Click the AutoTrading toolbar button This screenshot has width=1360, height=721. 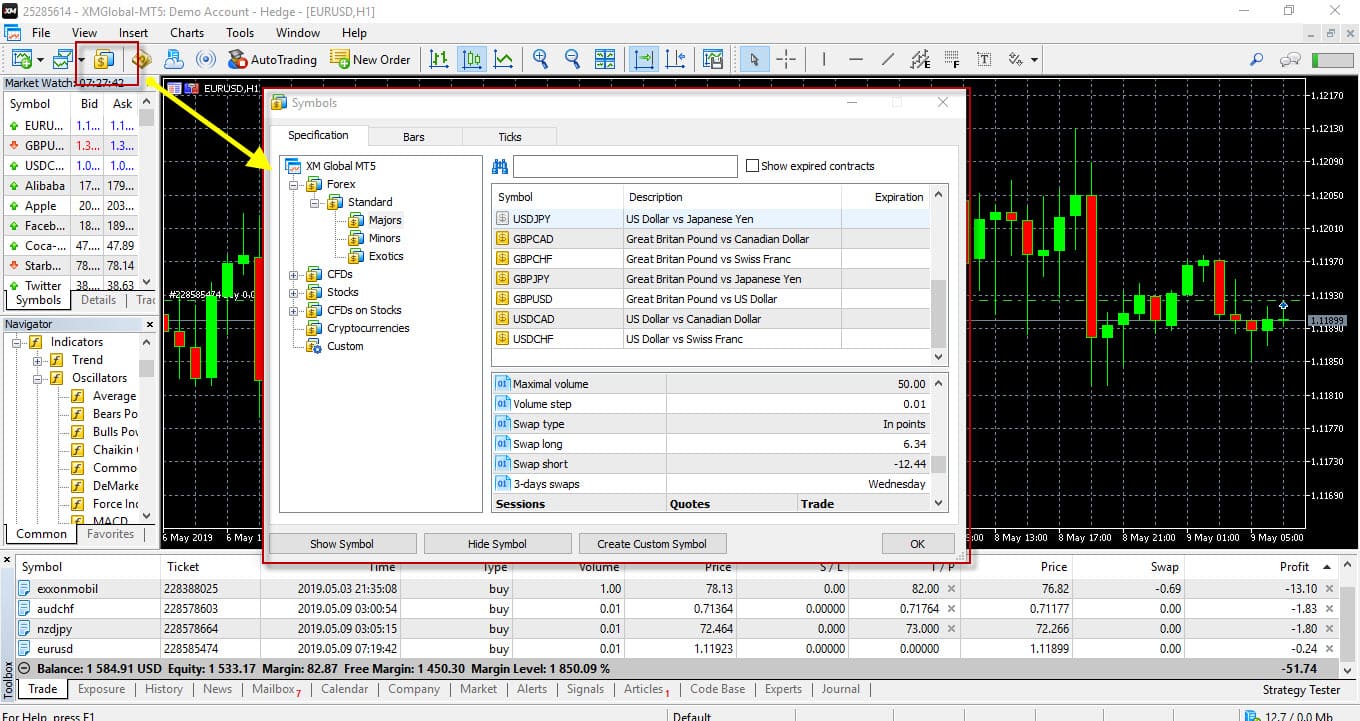click(272, 59)
